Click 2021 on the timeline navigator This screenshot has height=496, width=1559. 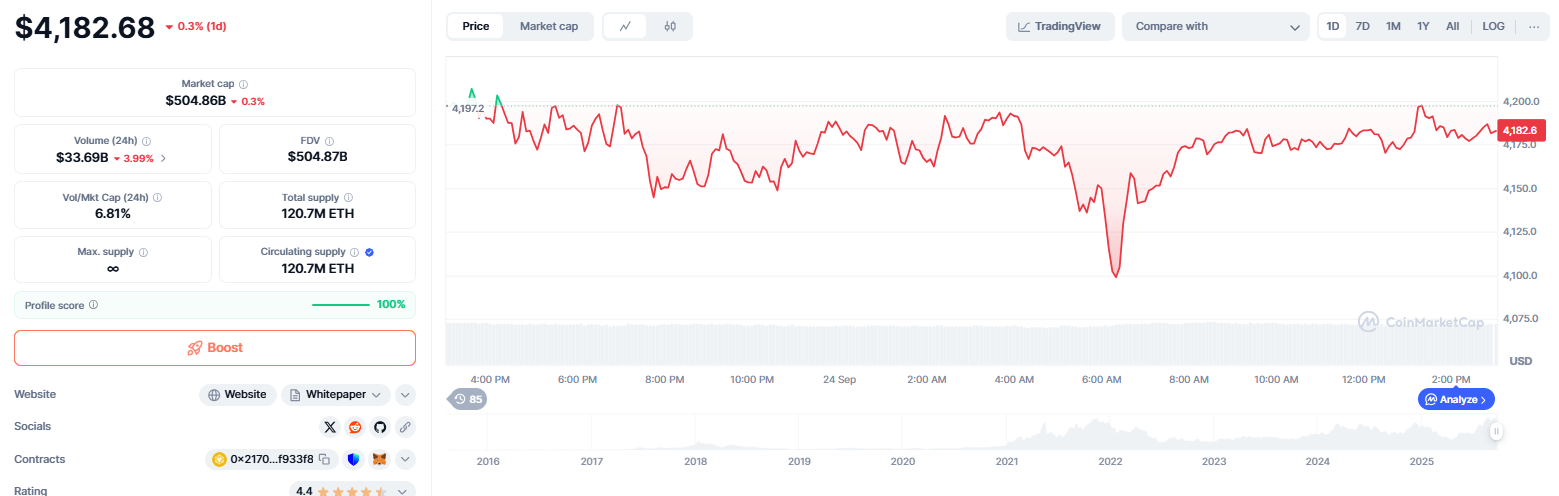[x=1007, y=461]
